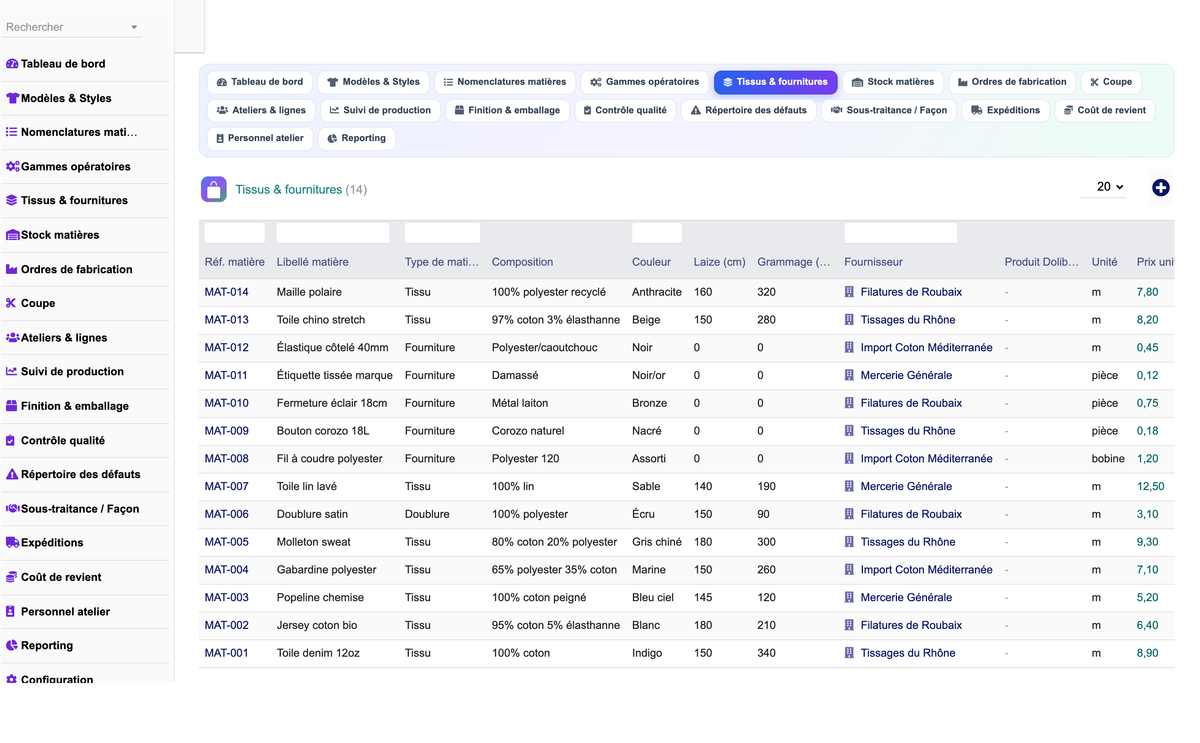
Task: Click the Réf. matière filter field
Action: 235,233
